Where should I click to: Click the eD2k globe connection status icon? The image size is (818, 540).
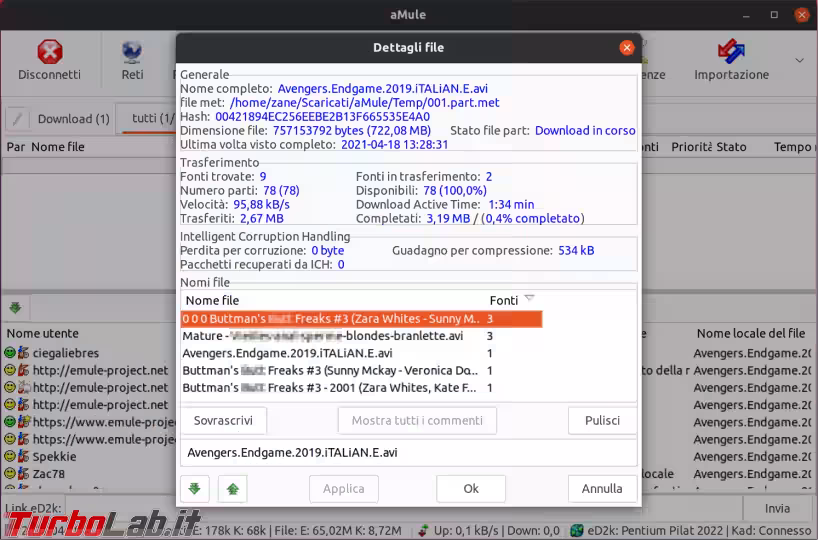pyautogui.click(x=576, y=531)
